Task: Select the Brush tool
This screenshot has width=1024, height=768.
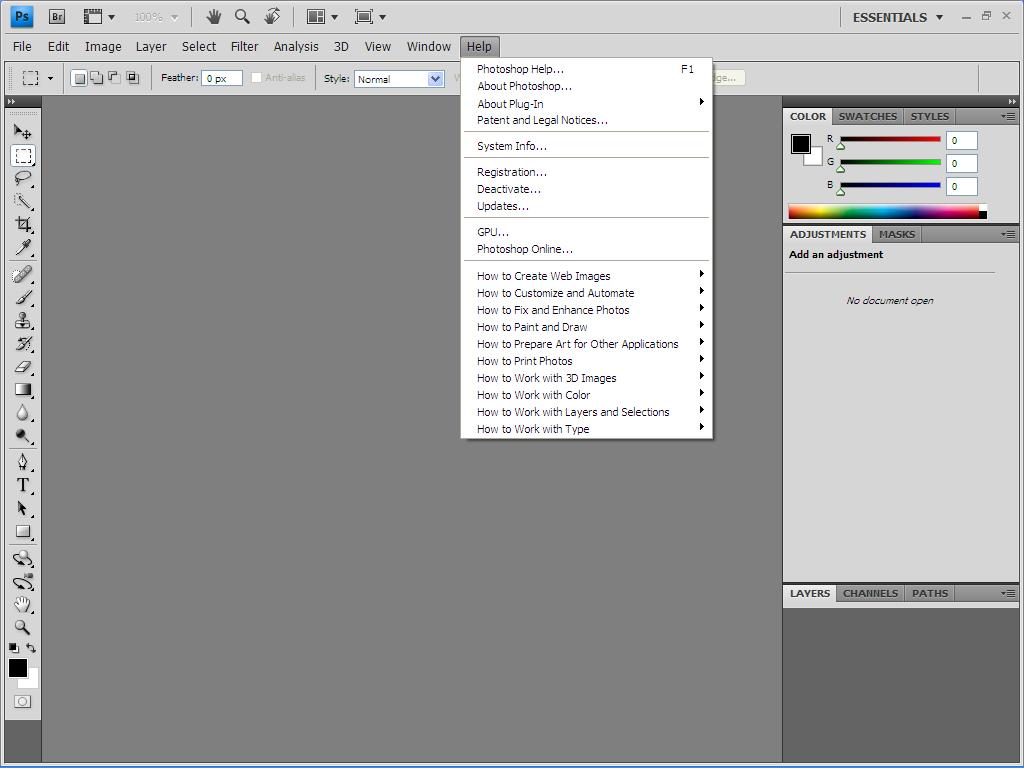Action: (23, 297)
